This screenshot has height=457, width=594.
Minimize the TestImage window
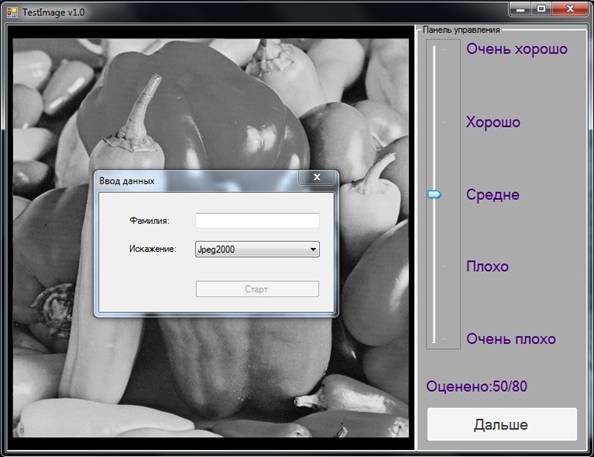click(521, 9)
